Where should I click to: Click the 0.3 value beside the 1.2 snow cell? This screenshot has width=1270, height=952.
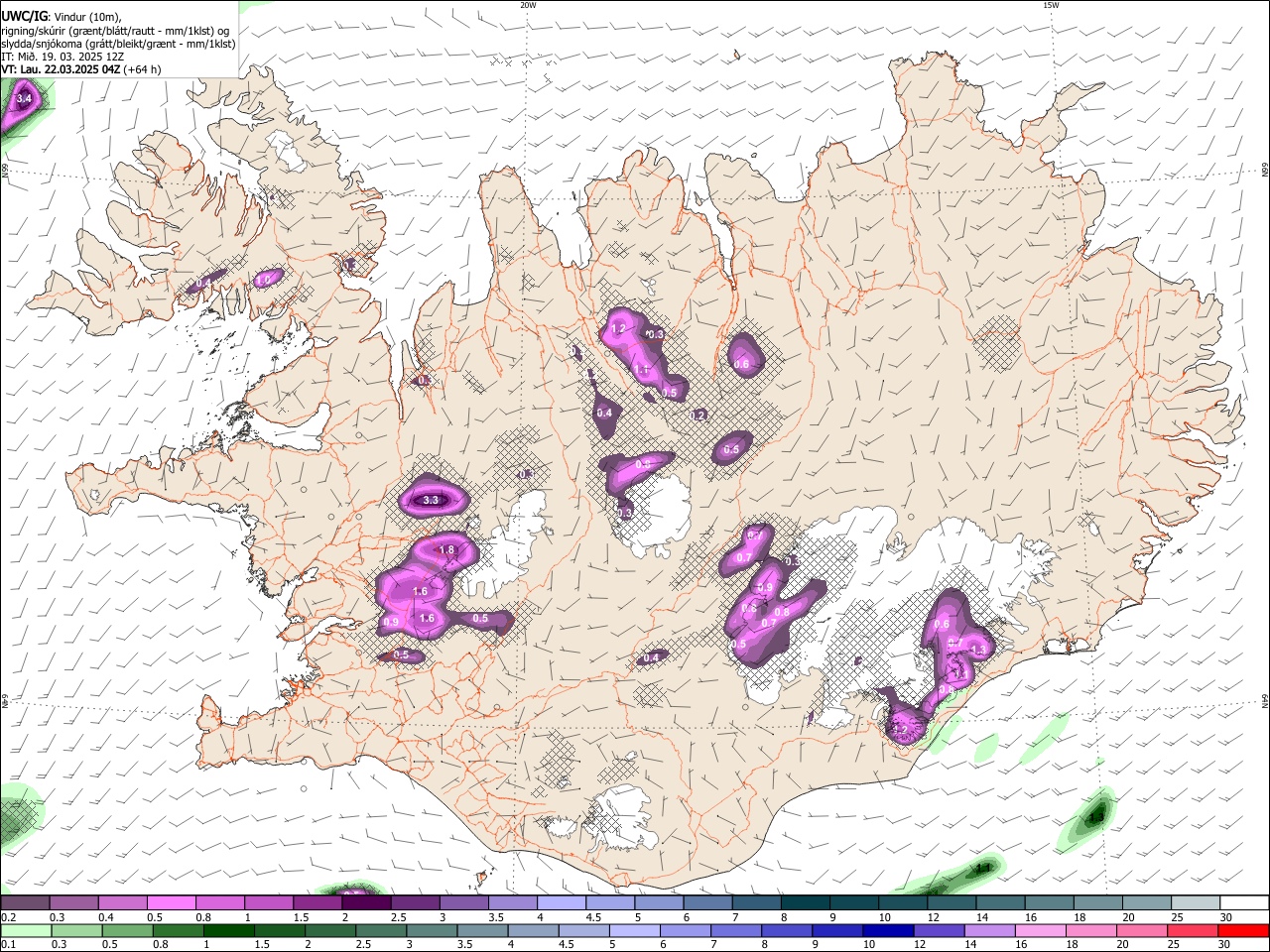tap(655, 335)
